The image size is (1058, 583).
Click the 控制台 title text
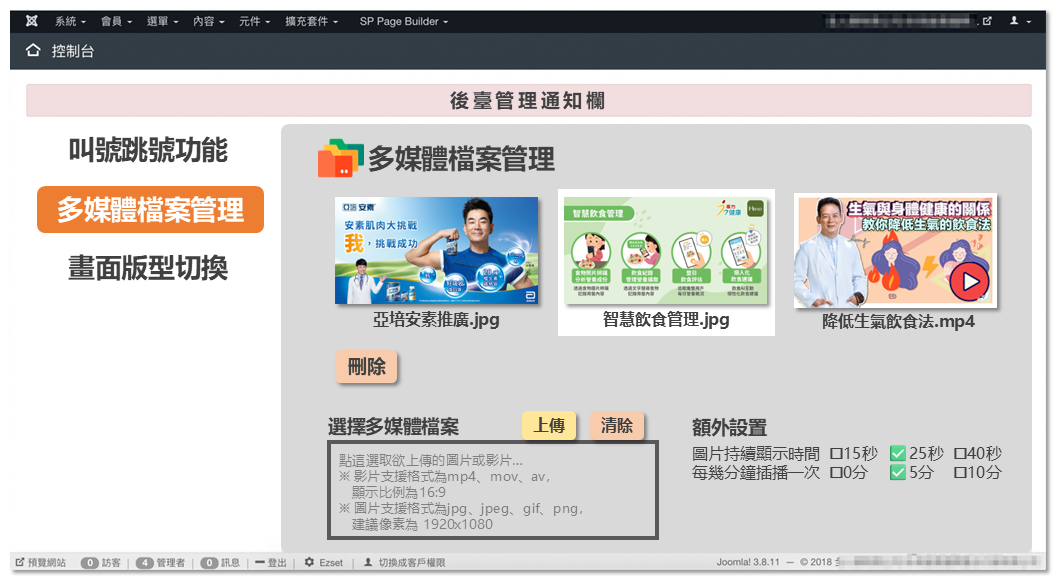(x=73, y=51)
